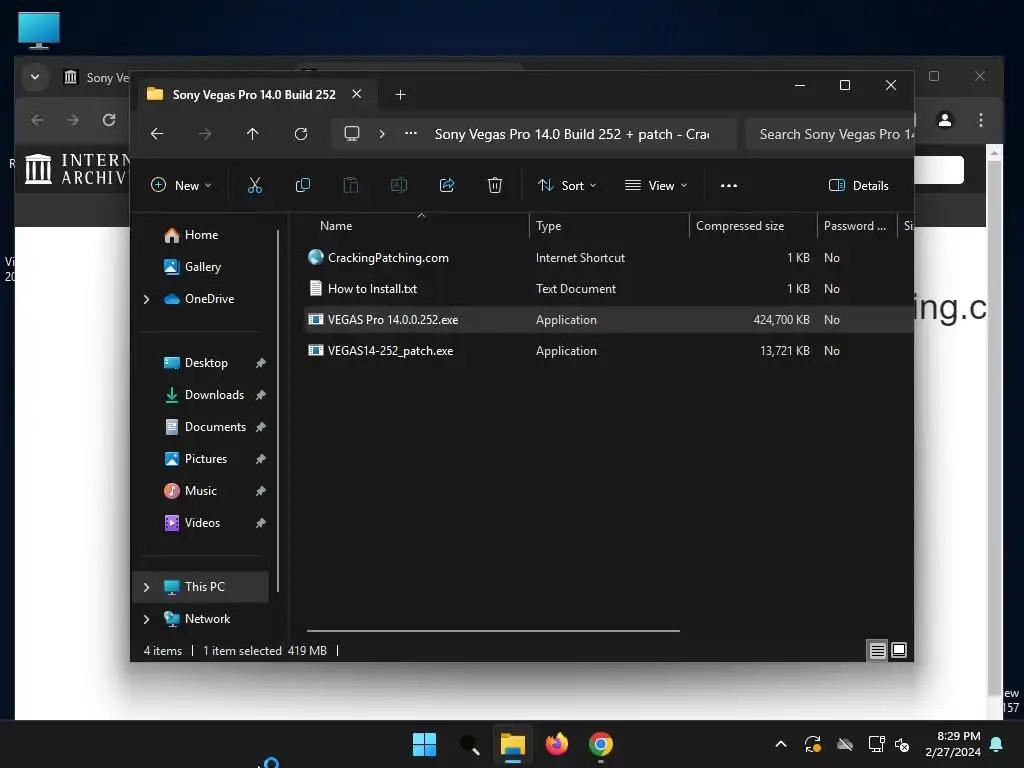Launch Firefox from the taskbar
The image size is (1024, 768).
tap(556, 744)
